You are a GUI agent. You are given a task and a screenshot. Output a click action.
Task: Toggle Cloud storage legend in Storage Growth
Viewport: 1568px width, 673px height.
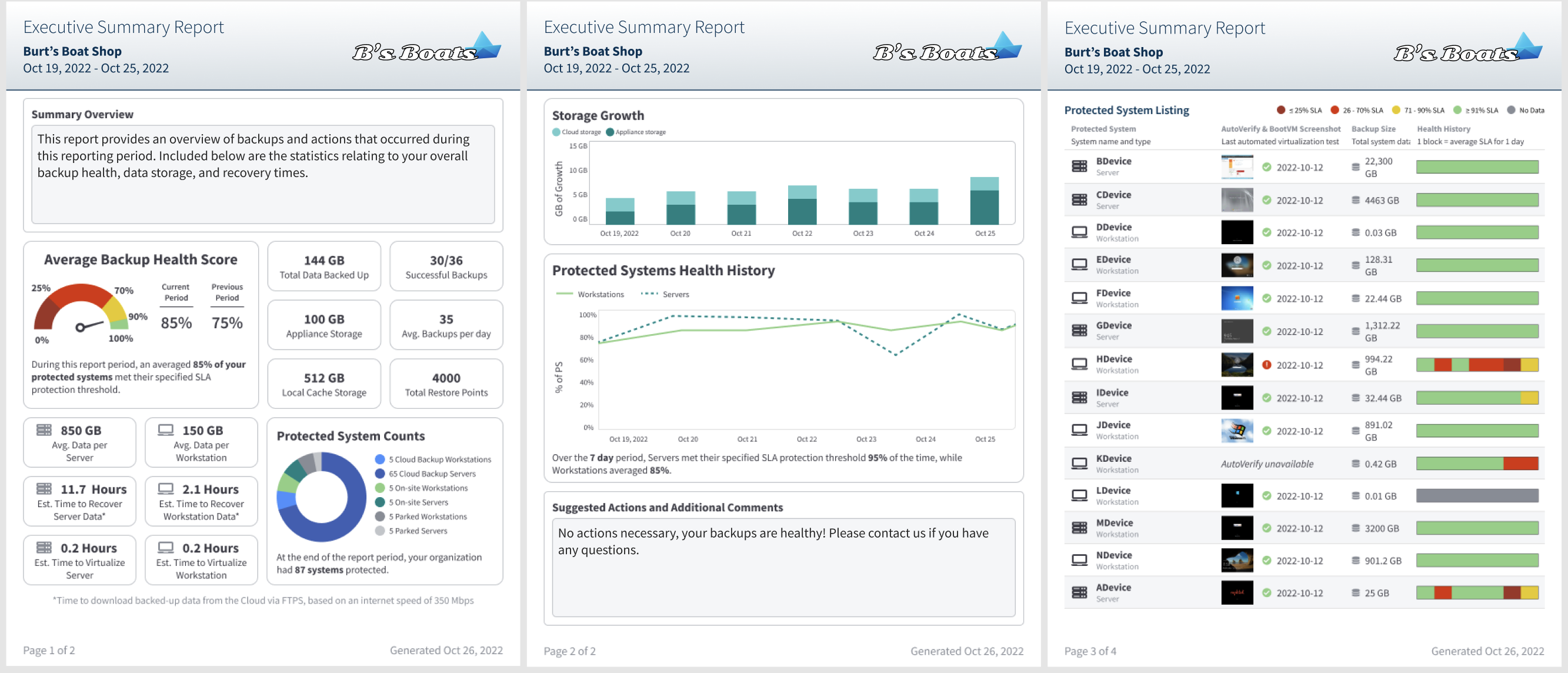576,132
